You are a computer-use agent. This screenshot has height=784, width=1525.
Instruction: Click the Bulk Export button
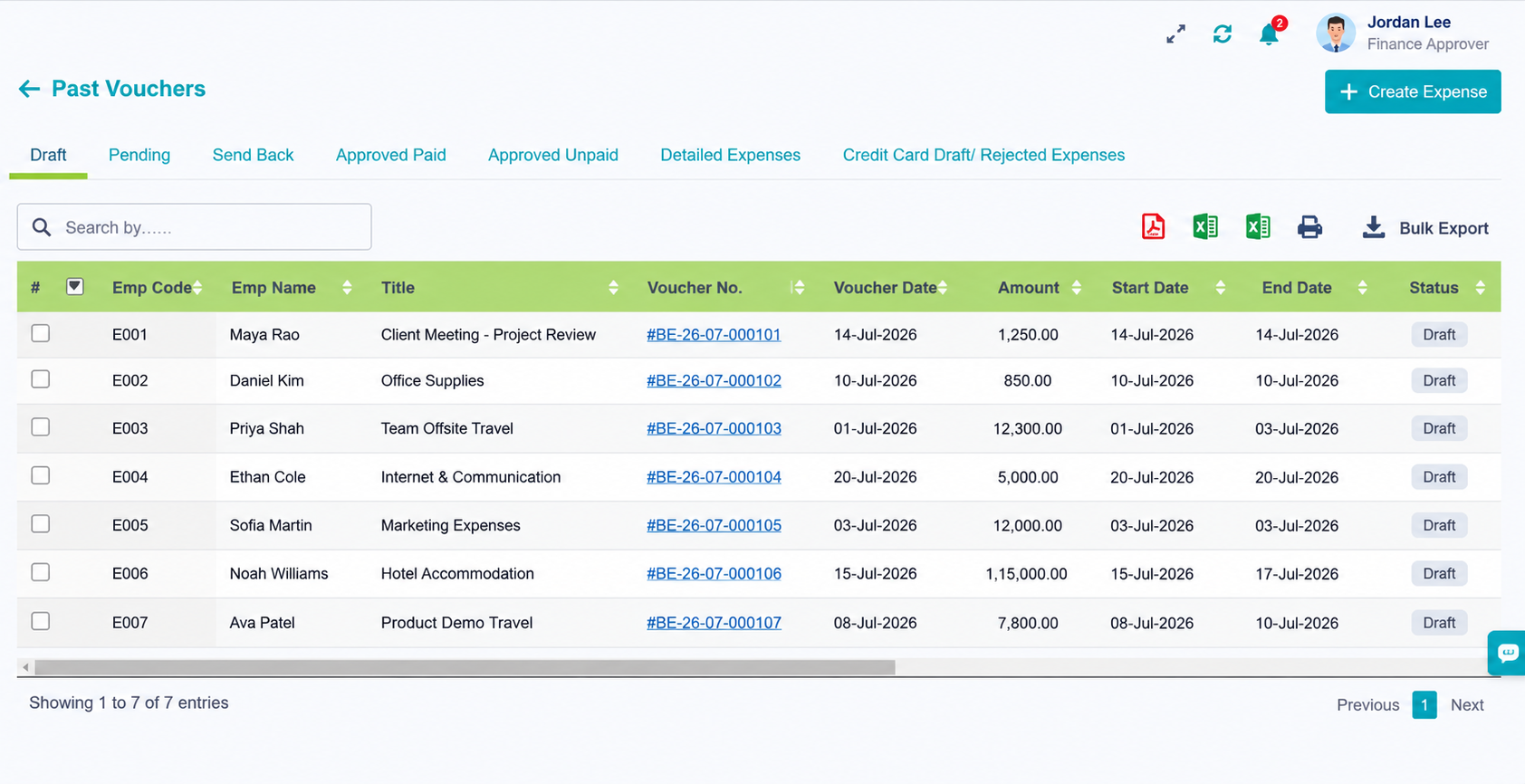[x=1425, y=228]
